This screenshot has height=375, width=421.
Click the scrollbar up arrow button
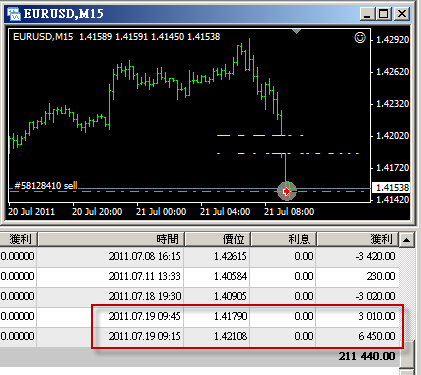407,240
